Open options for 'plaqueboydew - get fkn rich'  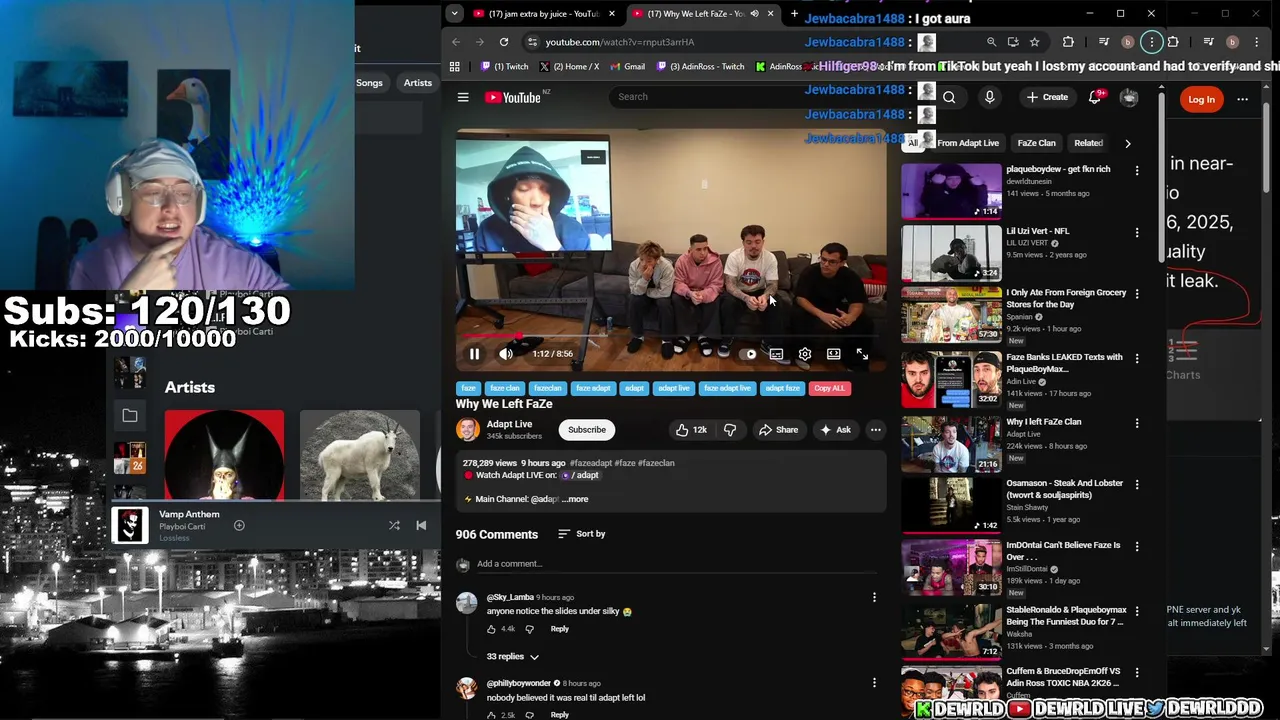(1137, 171)
